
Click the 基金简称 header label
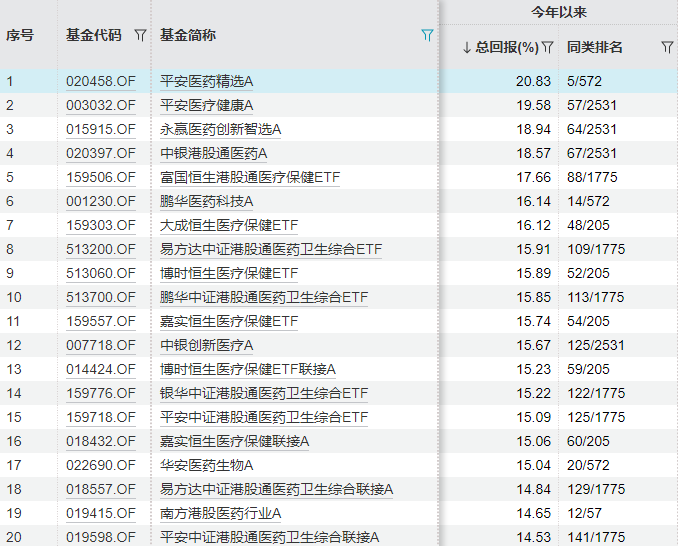[188, 35]
